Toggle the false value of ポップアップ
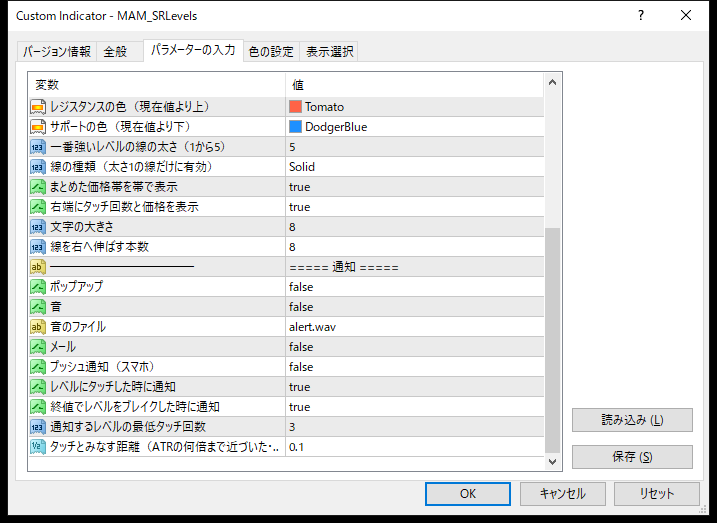Viewport: 717px width, 523px height. [x=415, y=287]
